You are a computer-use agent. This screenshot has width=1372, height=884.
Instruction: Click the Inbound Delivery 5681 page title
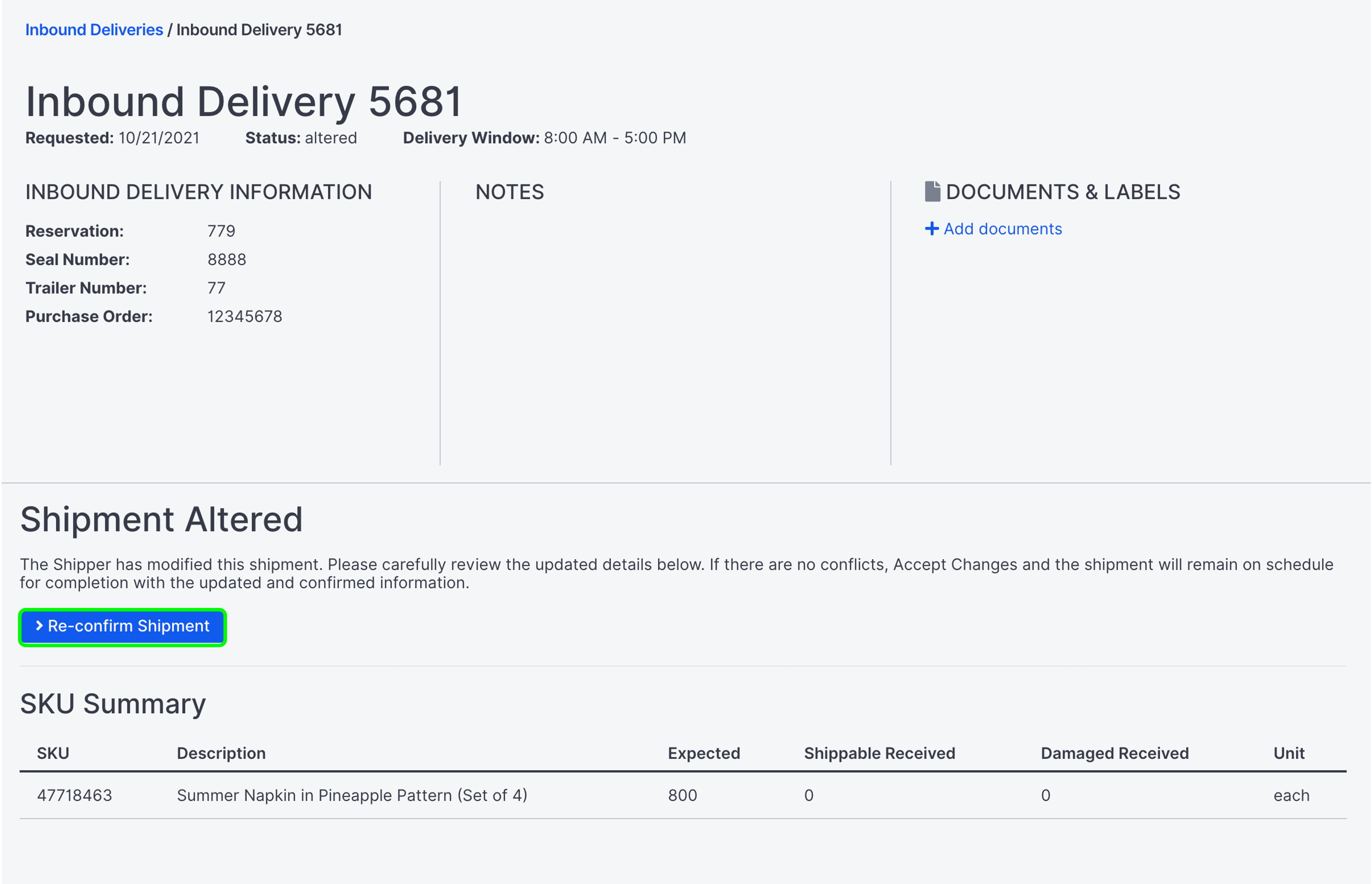click(x=243, y=101)
